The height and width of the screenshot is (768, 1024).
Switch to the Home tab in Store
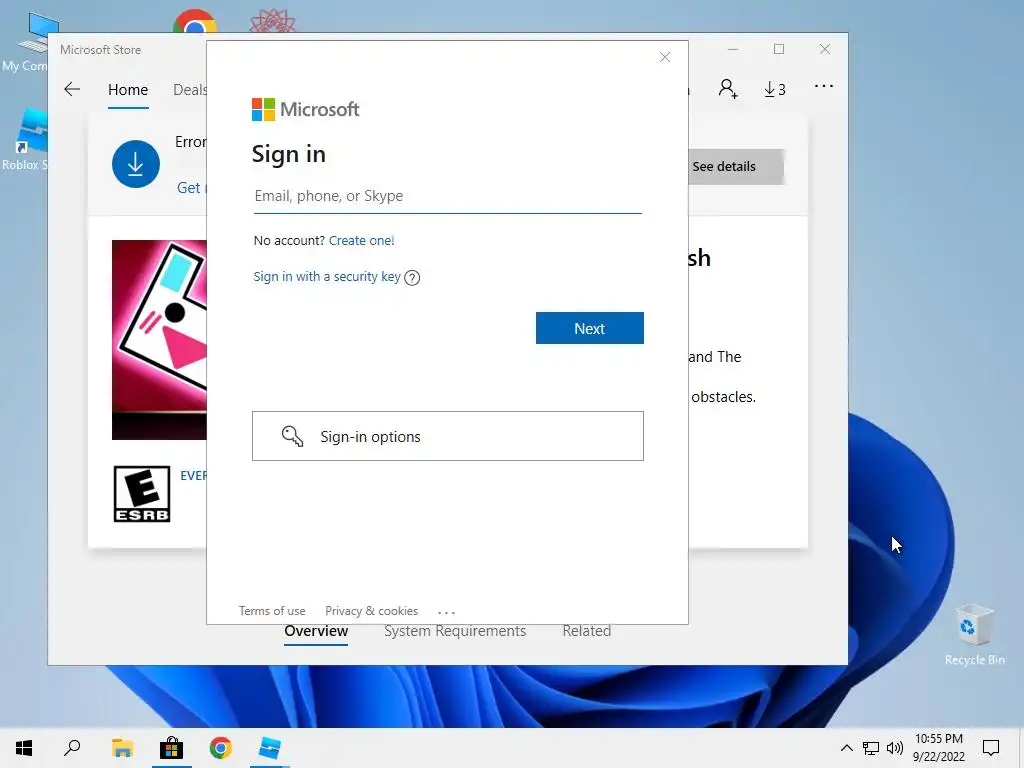128,90
